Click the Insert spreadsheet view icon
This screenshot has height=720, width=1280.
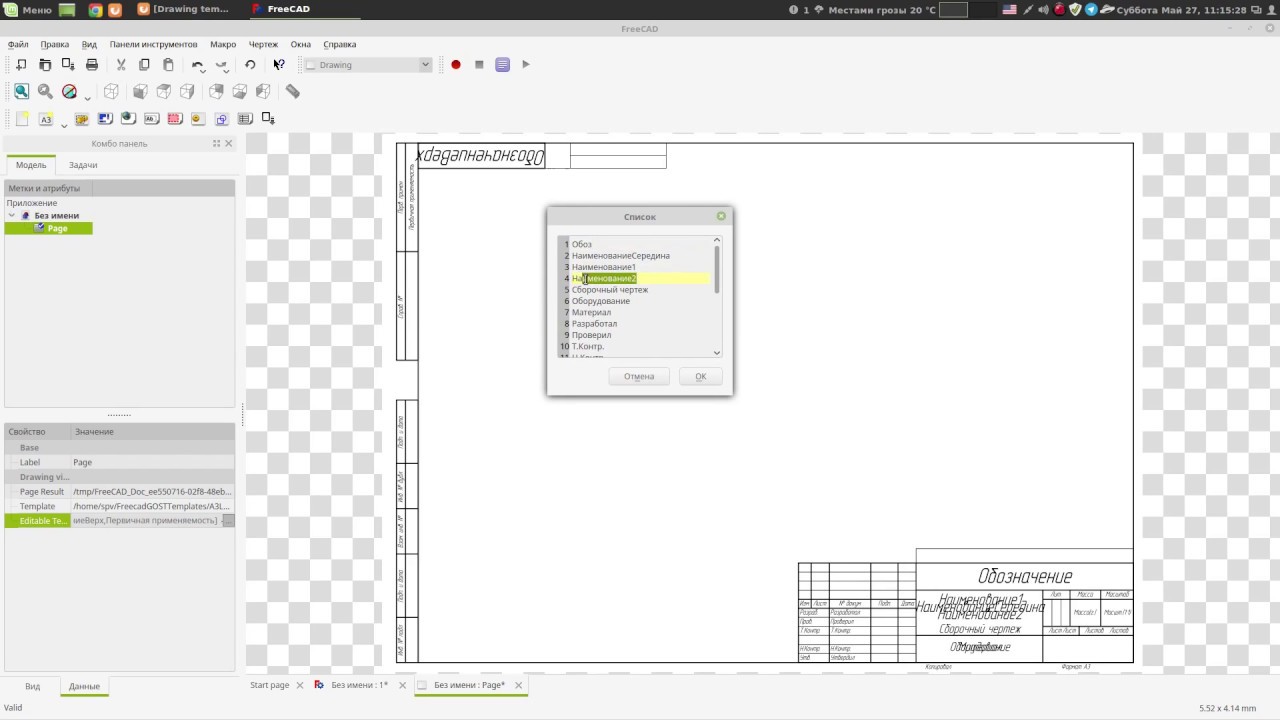(244, 118)
